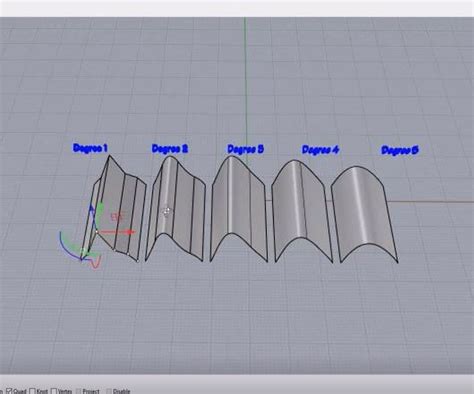Viewport: 474px width, 394px height.
Task: Click the 'Degree 1' text label
Action: (x=90, y=148)
